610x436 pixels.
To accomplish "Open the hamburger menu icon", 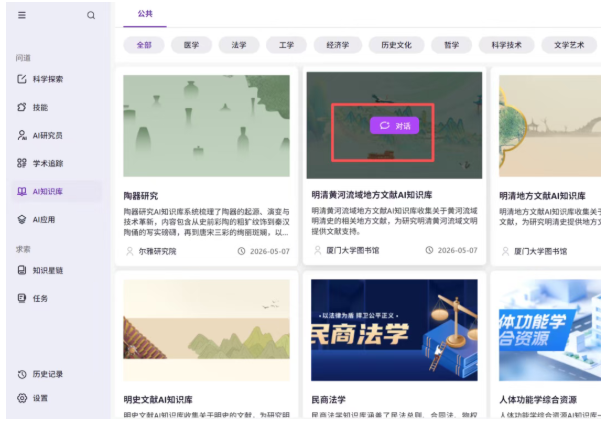I will [x=22, y=15].
